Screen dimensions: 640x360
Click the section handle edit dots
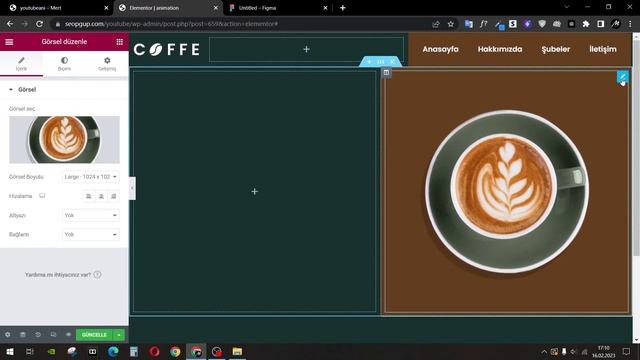pos(380,62)
